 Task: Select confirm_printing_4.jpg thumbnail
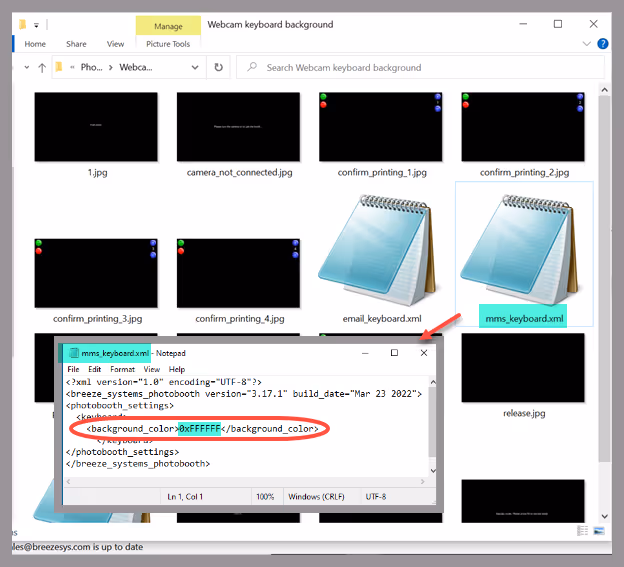pos(238,273)
